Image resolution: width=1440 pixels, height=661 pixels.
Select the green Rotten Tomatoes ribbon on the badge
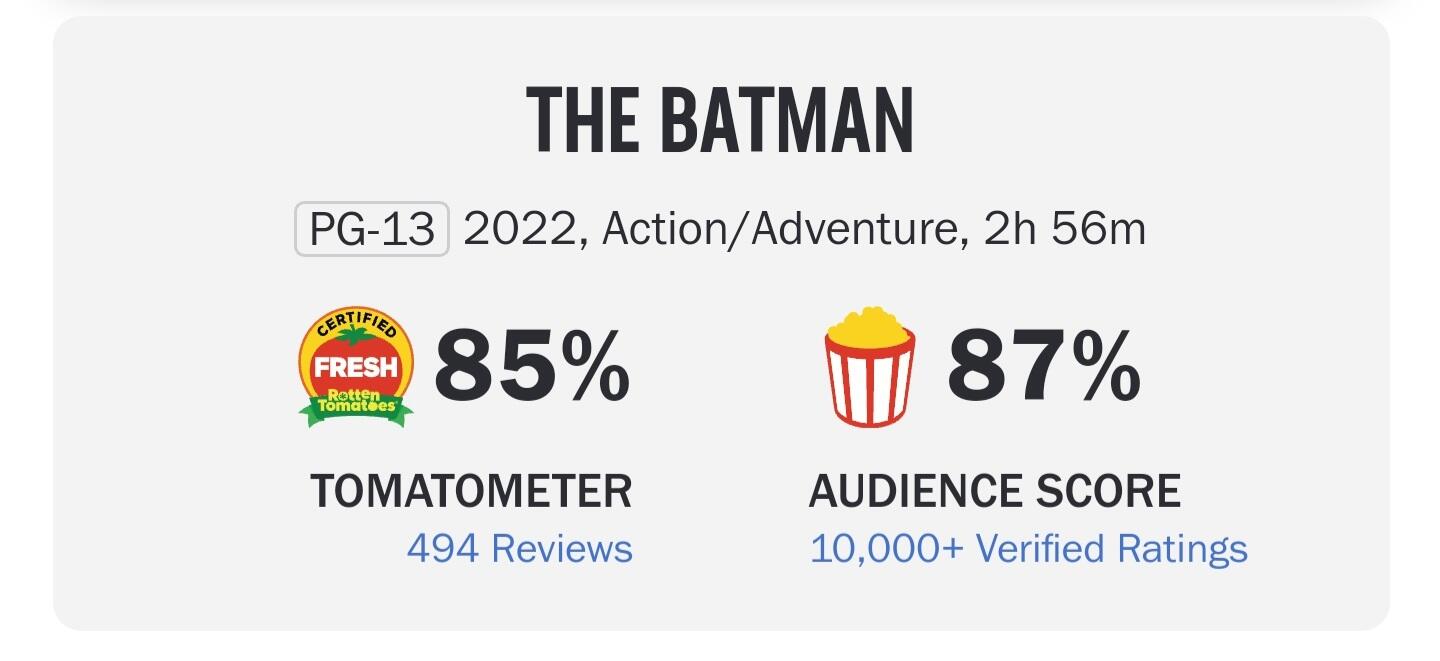356,407
